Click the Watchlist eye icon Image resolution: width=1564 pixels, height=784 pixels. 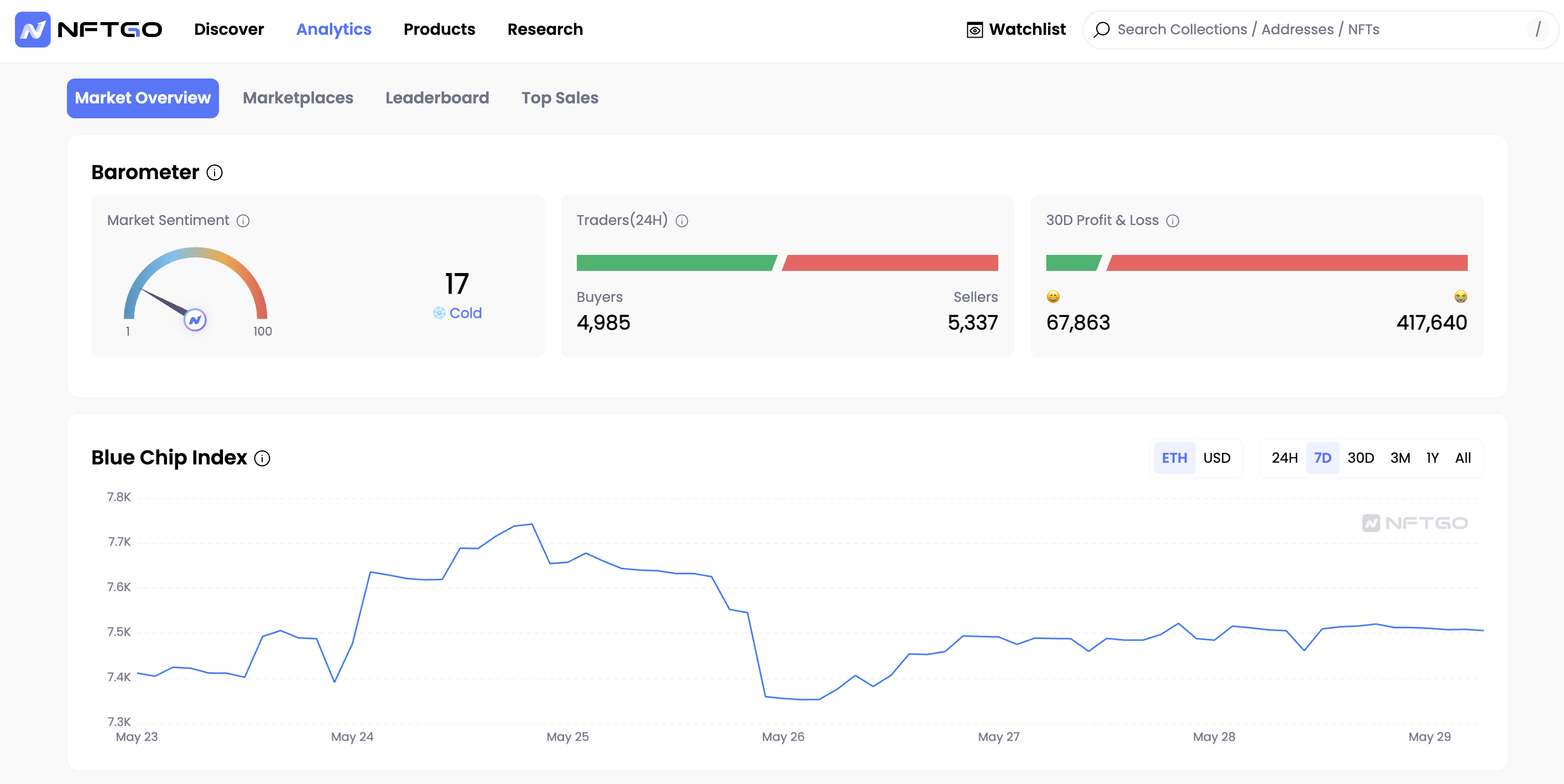(974, 30)
